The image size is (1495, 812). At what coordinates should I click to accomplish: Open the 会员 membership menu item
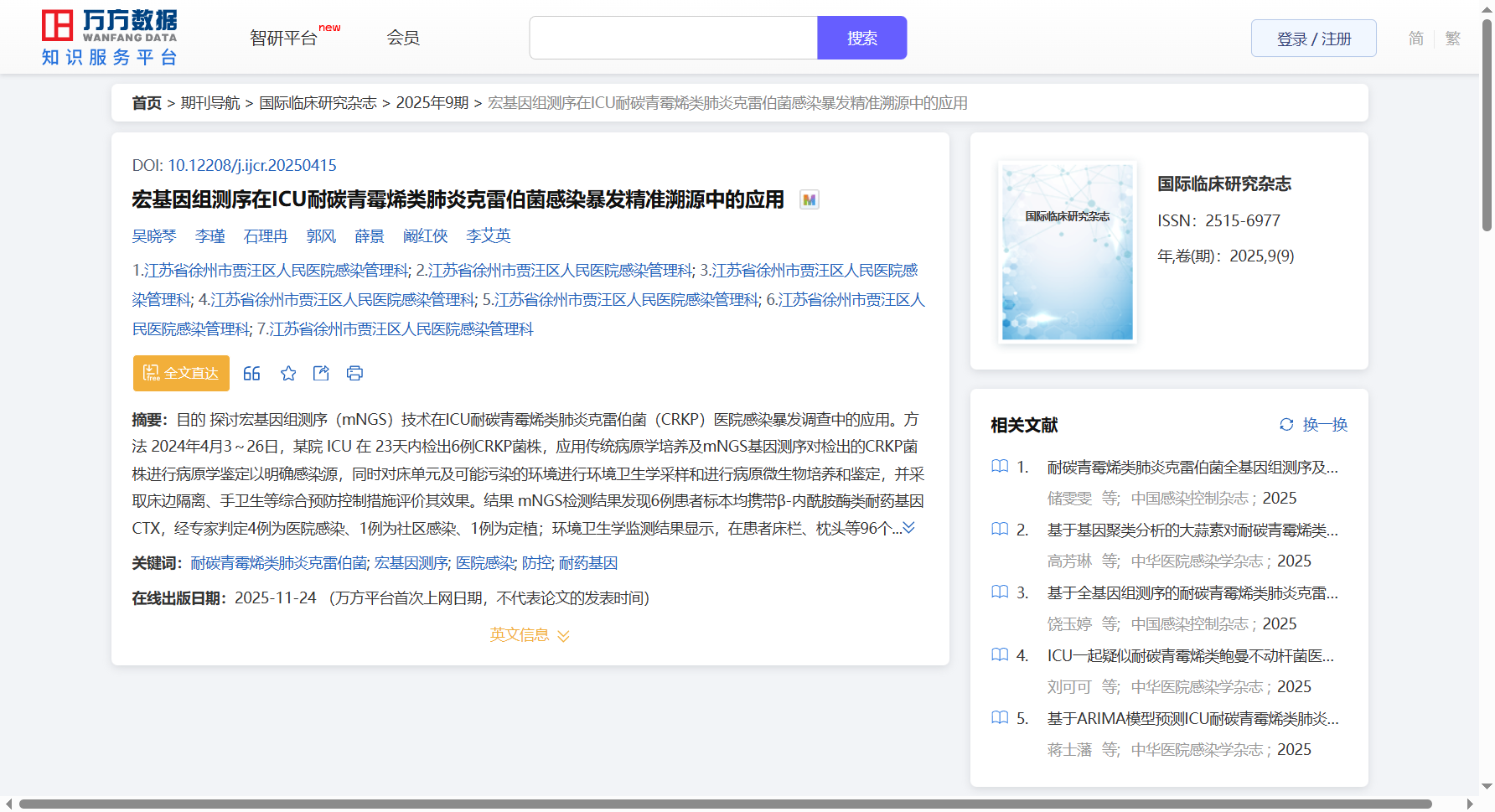pos(403,39)
